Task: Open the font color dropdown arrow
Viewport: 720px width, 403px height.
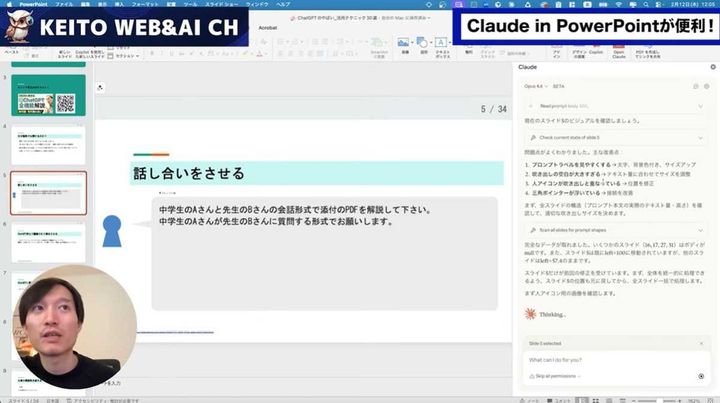Action: [x=266, y=54]
